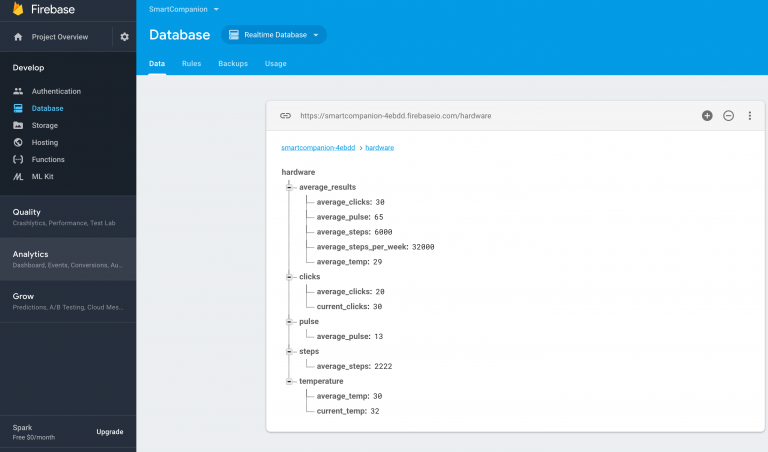This screenshot has width=768, height=452.
Task: Click average_temp: 30 under temperature
Action: (x=349, y=396)
